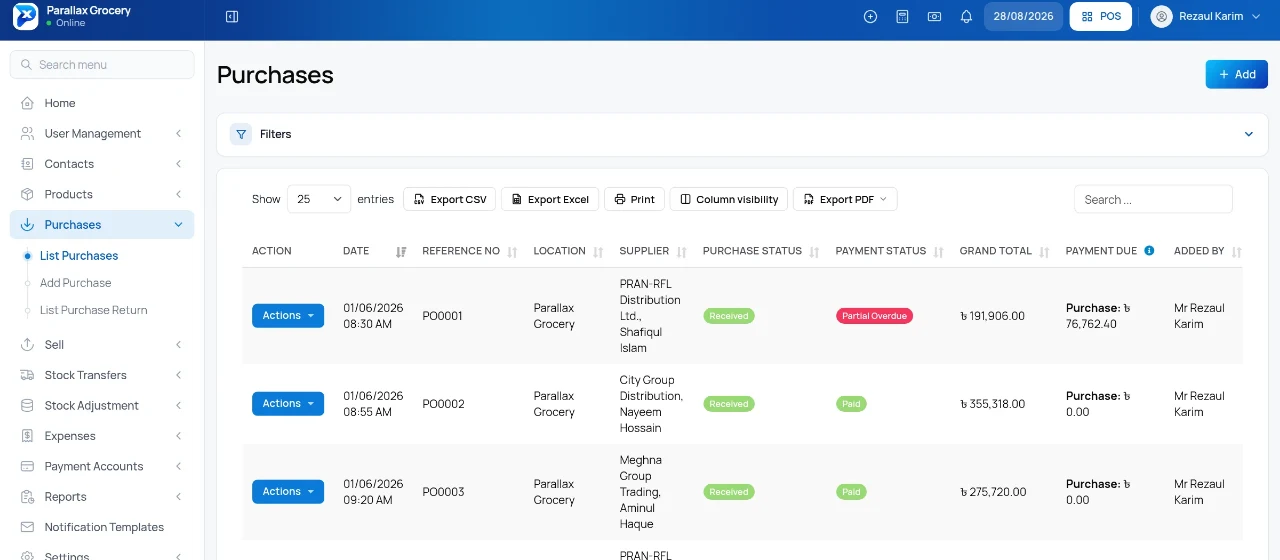Click the Payment Due info icon
1280x560 pixels.
(1149, 251)
